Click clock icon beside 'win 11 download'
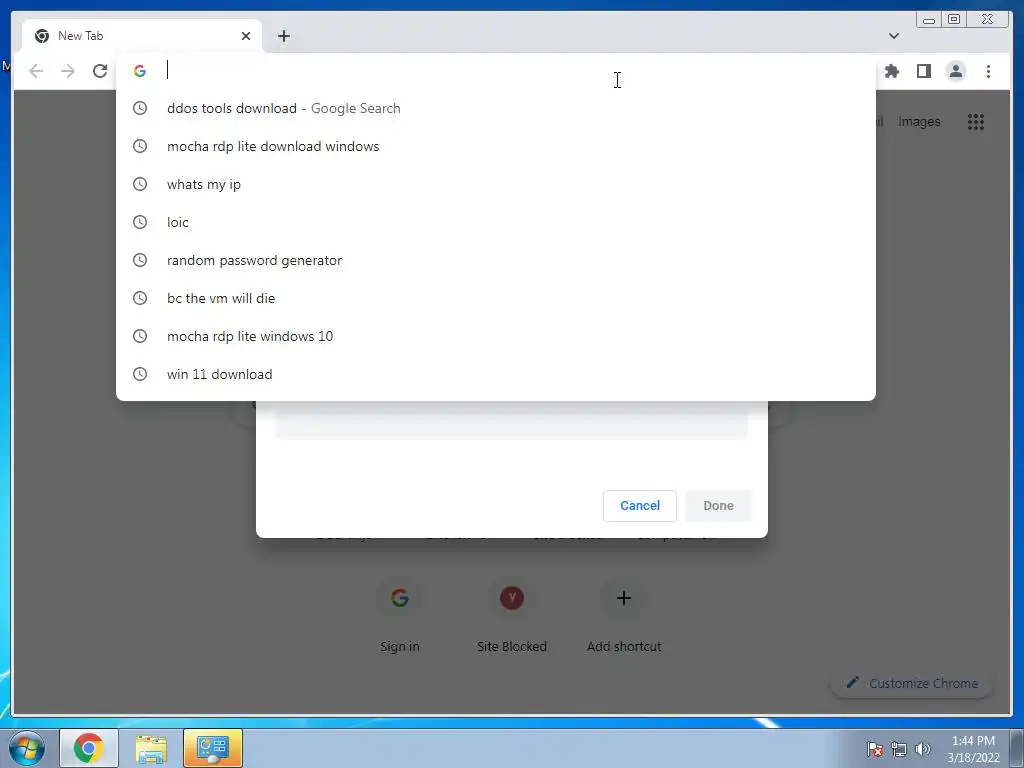This screenshot has width=1024, height=768. pos(140,374)
